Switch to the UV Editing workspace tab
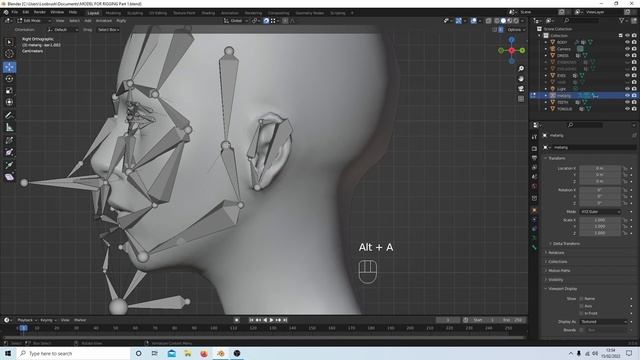Screen dimensions: 640x360 158,13
